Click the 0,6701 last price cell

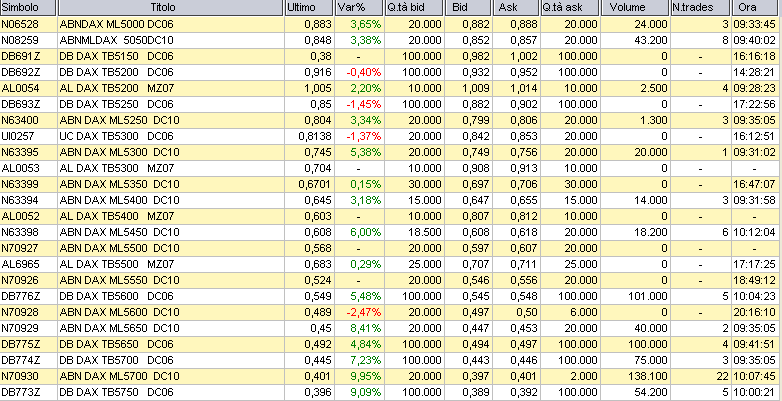315,184
